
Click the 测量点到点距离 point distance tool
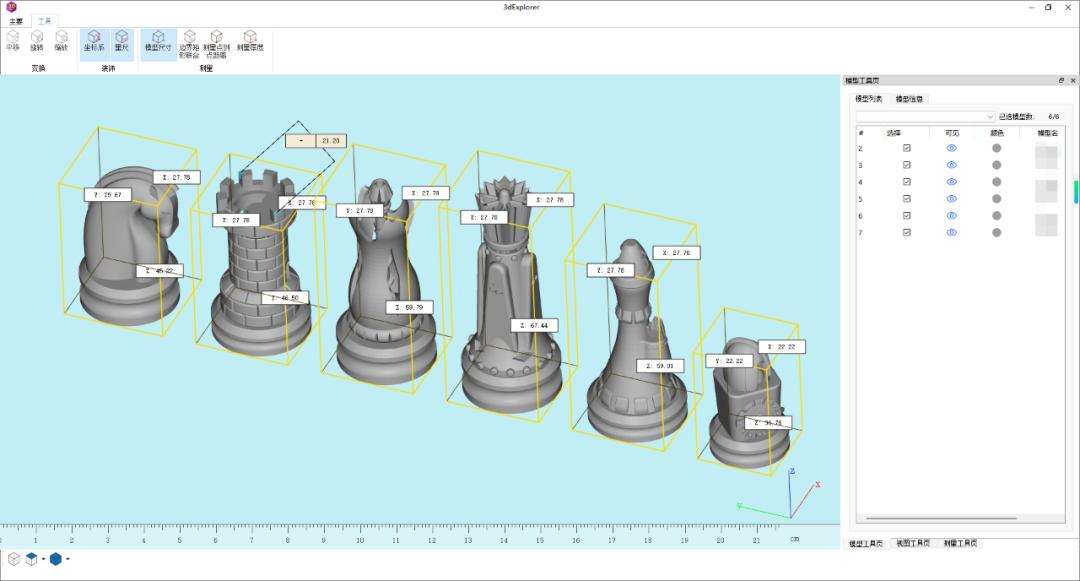(216, 44)
